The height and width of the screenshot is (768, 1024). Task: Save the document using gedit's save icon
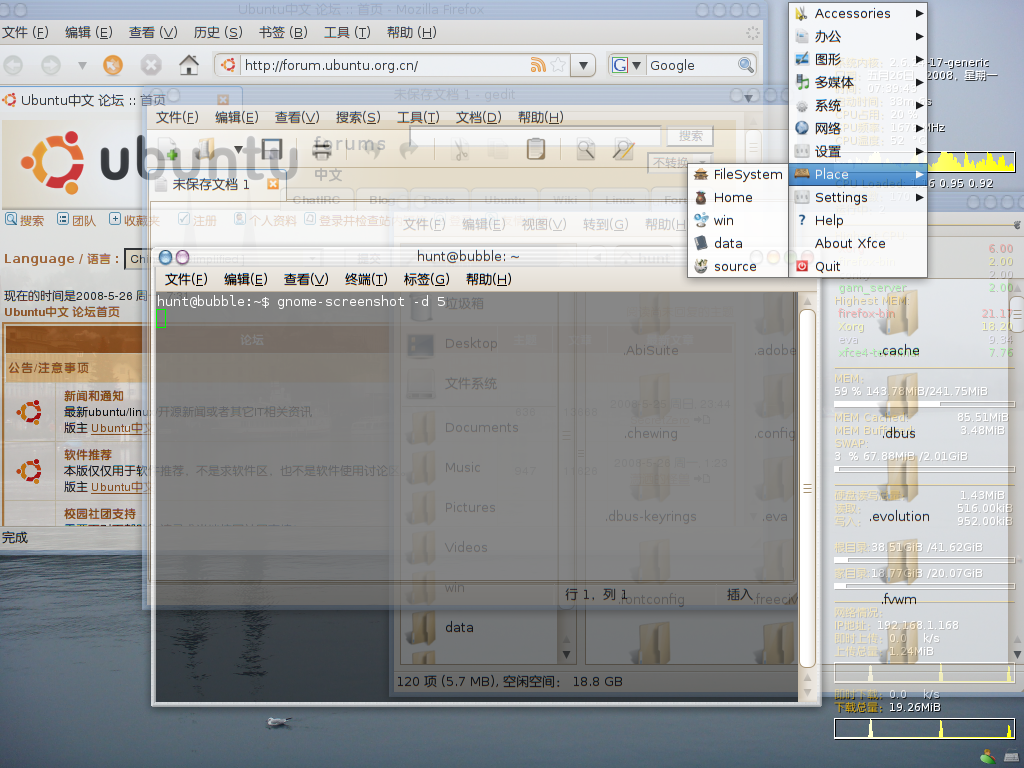pos(272,150)
